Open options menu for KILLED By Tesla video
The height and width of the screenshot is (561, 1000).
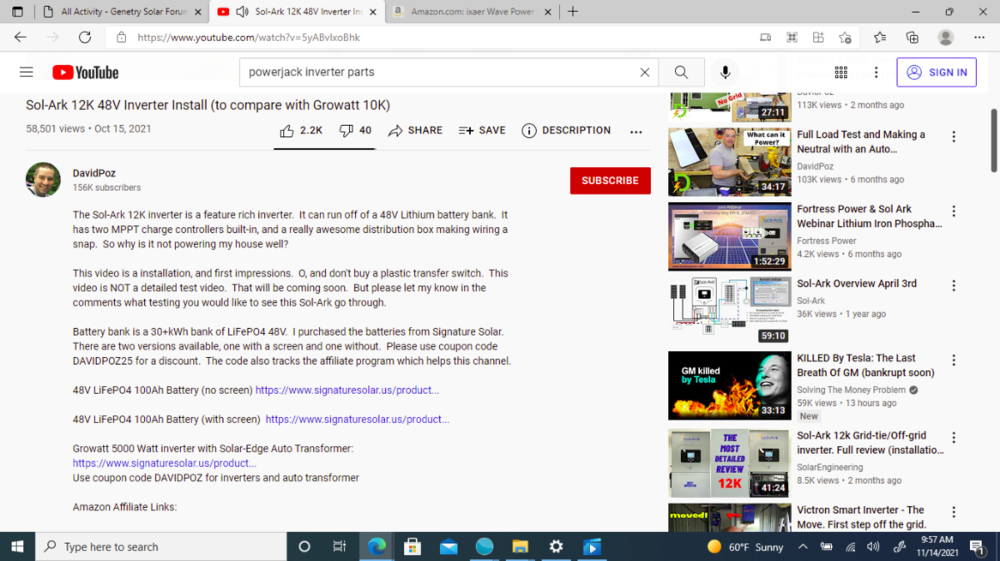click(953, 360)
